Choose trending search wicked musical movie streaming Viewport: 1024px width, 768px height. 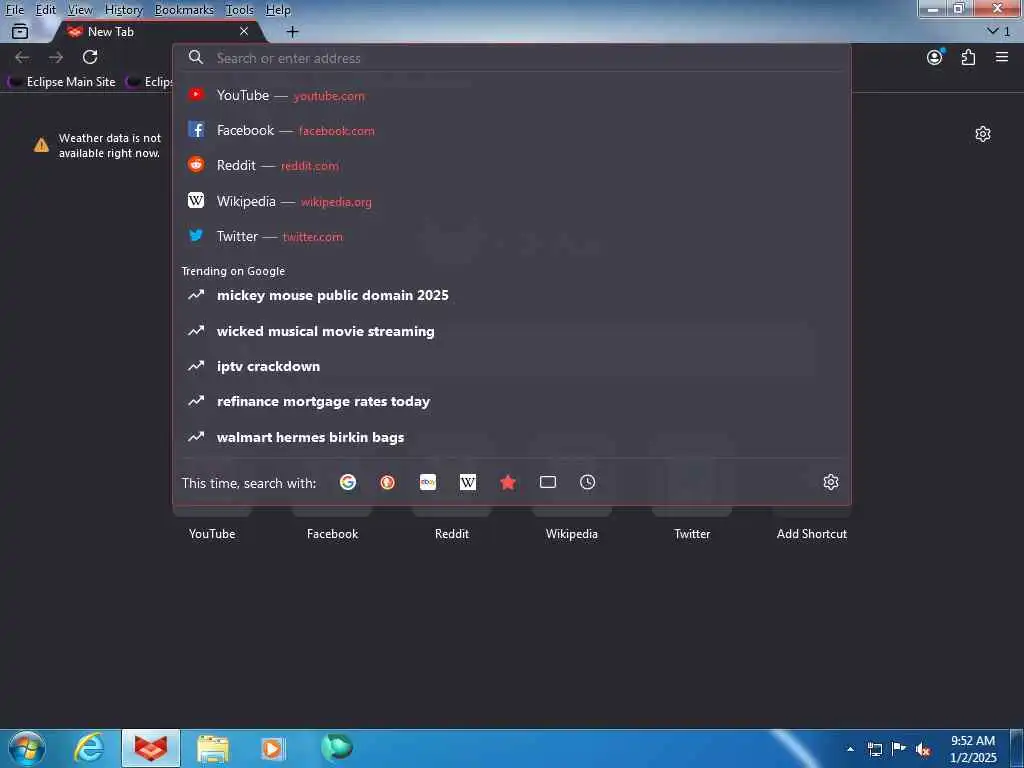[512, 331]
